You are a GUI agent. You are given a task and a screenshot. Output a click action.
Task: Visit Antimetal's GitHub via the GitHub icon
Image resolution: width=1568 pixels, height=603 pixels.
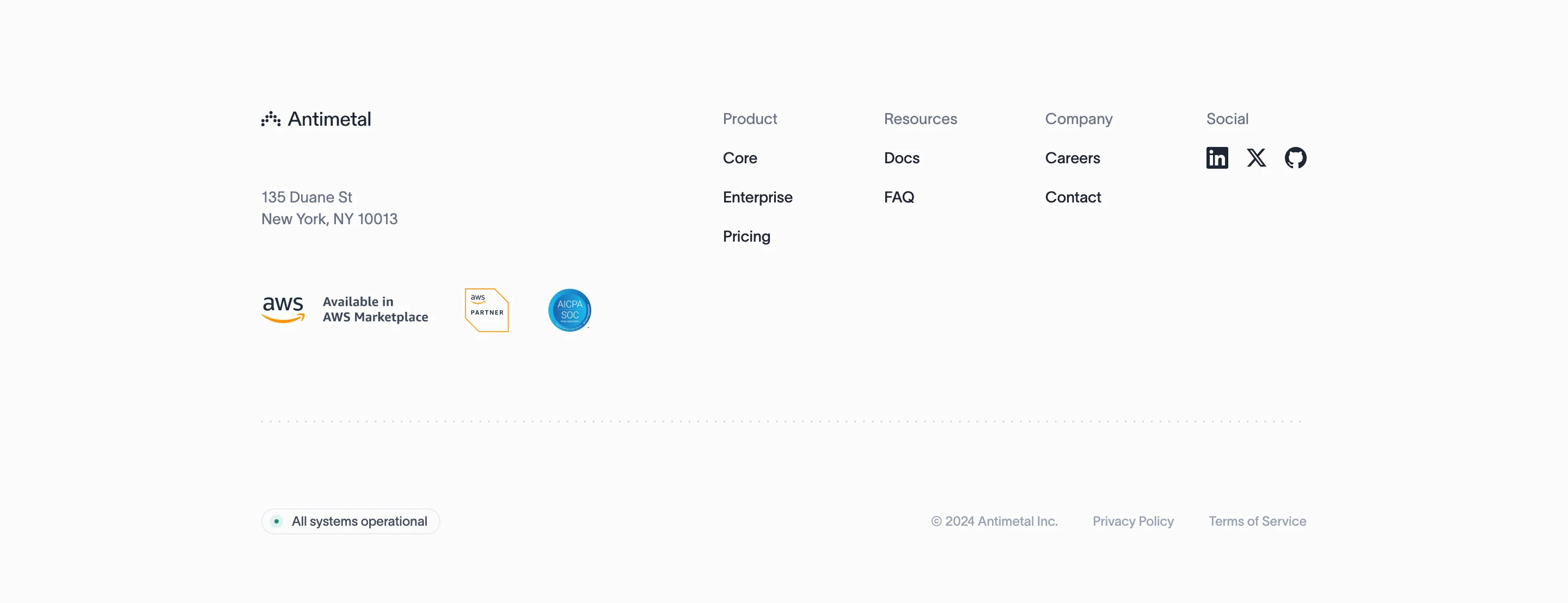pos(1296,158)
